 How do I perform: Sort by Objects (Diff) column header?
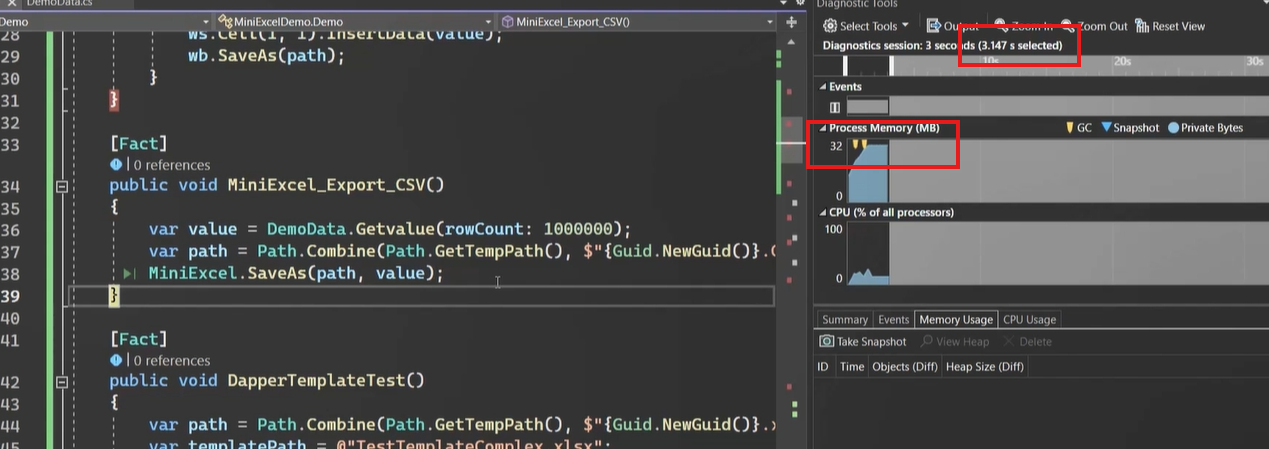click(x=905, y=367)
